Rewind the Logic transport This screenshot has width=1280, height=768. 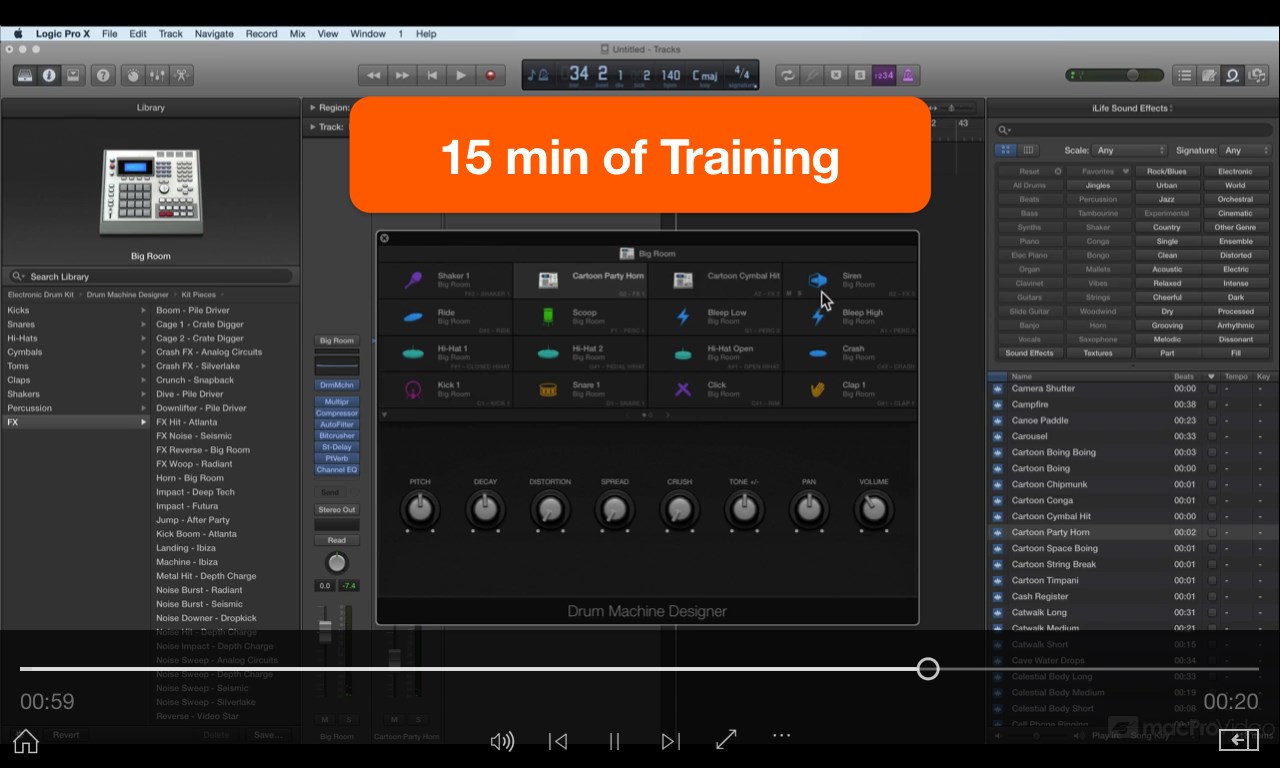[373, 75]
